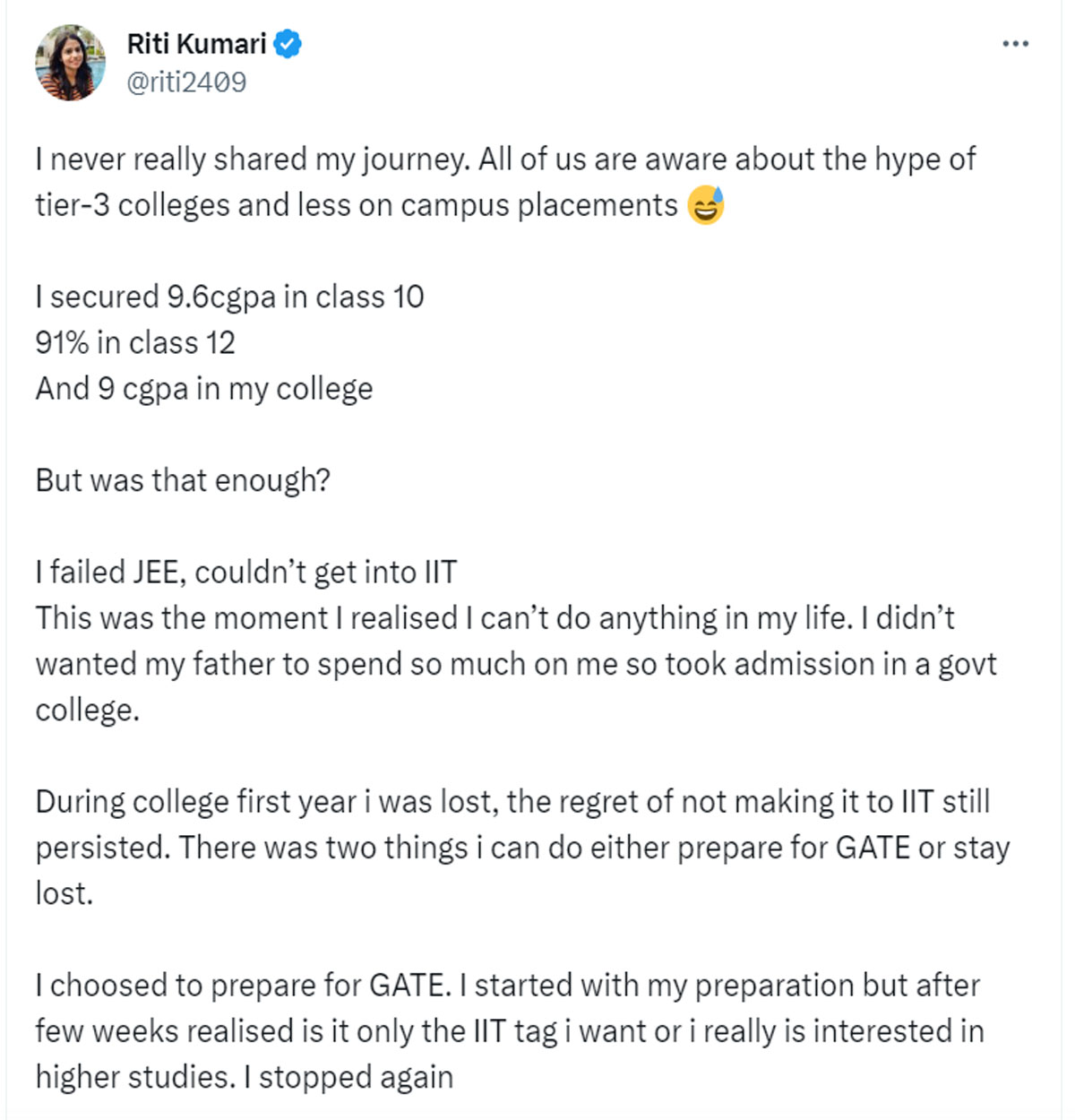The image size is (1075, 1120).
Task: Click the line "And 9 cgpa in my college"
Action: [x=204, y=389]
